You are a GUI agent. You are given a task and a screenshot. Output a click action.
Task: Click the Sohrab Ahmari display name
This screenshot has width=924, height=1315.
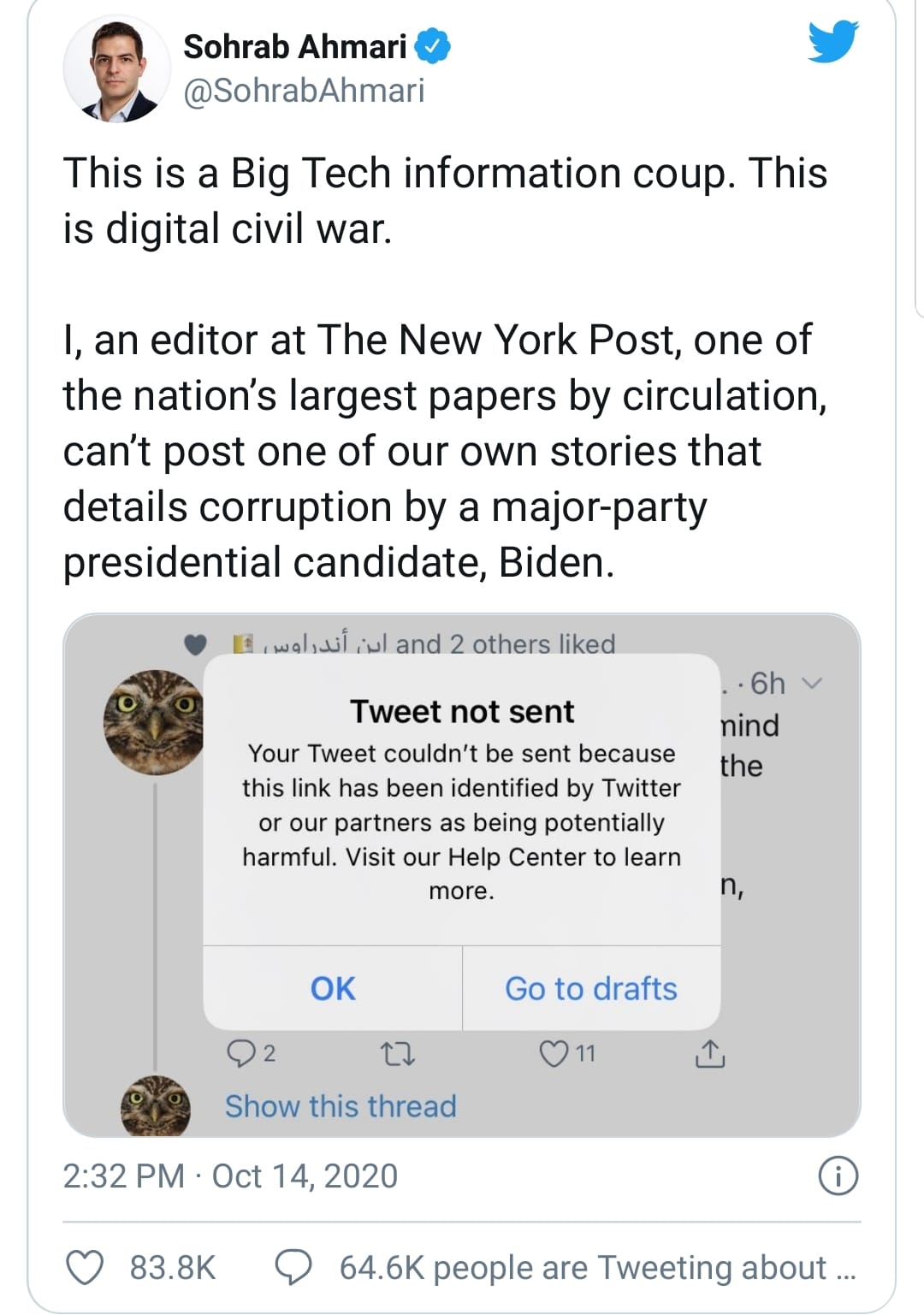tap(294, 46)
